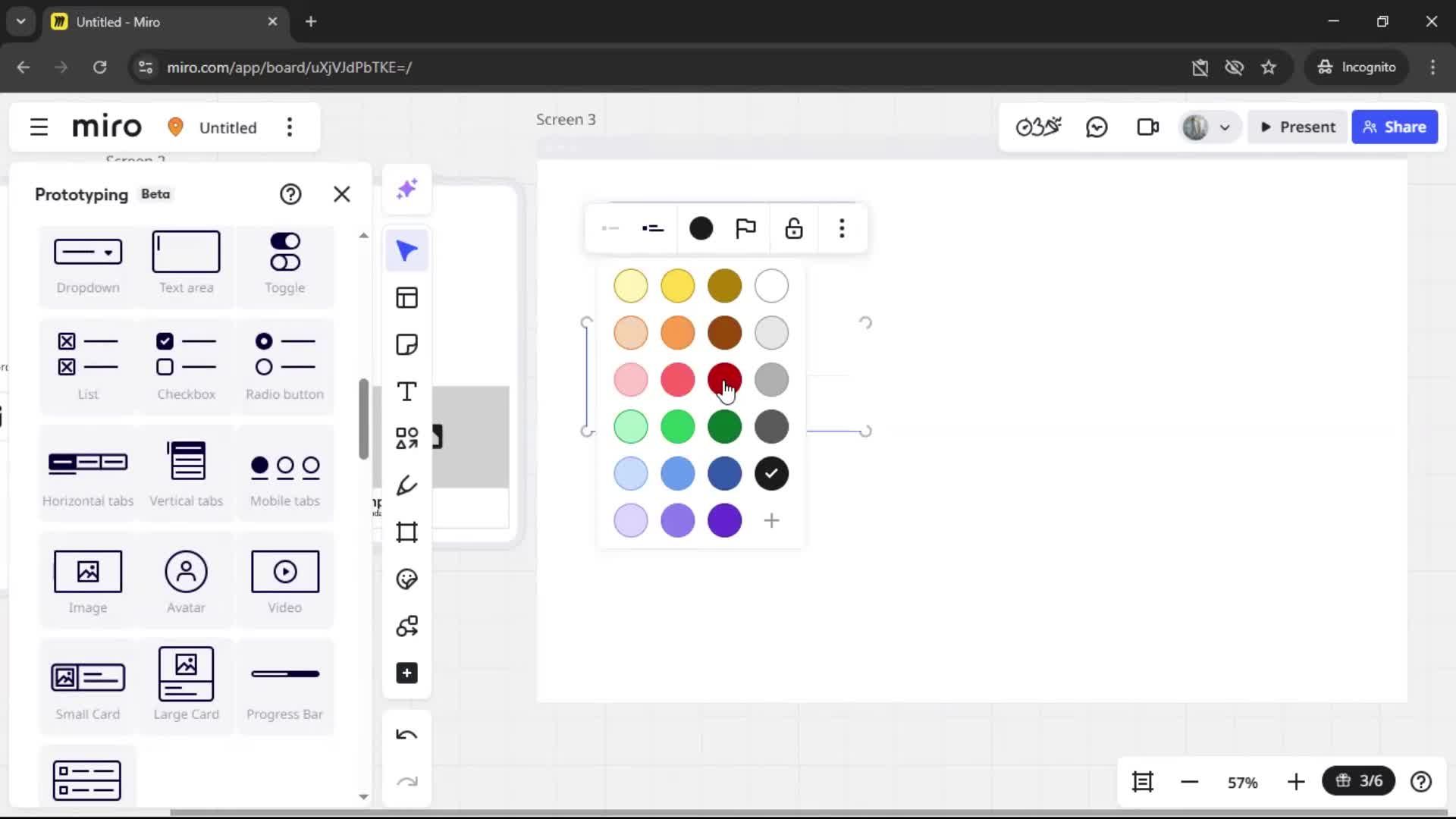The image size is (1456, 819).
Task: Add the Checkbox component
Action: [x=187, y=367]
